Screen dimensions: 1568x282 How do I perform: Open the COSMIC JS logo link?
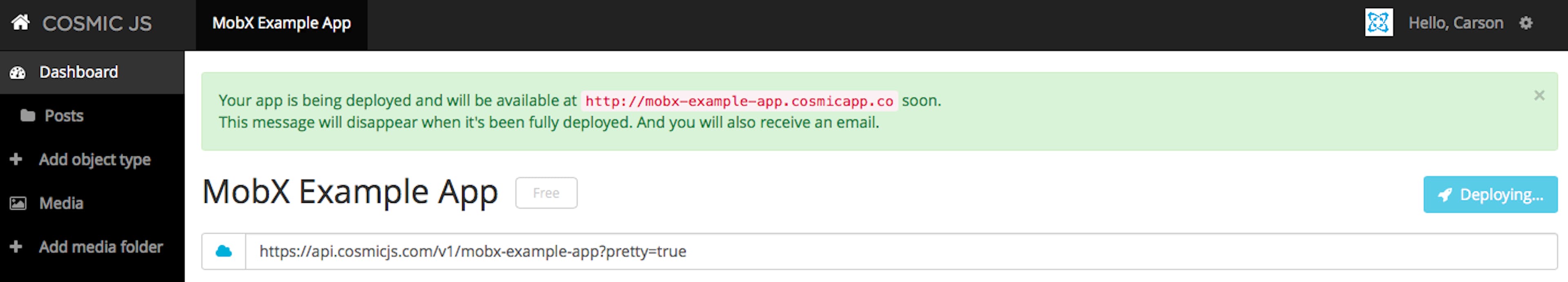(97, 24)
